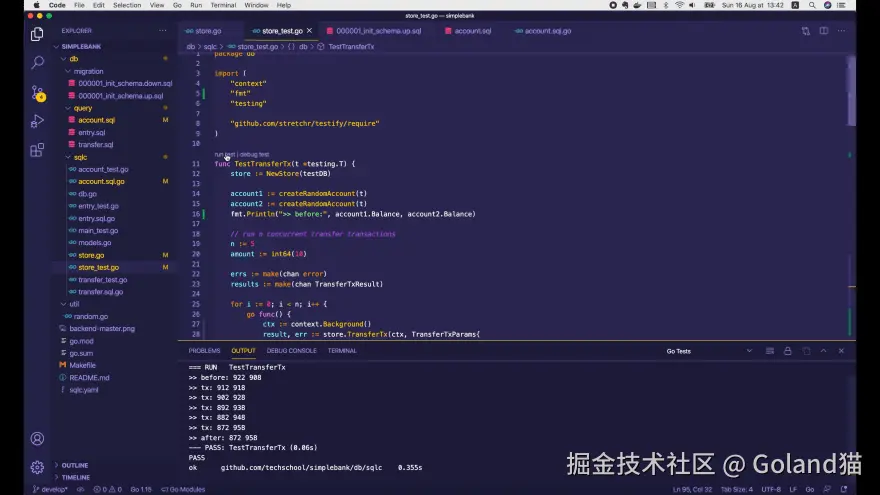Open store.go in the explorer

[91, 255]
